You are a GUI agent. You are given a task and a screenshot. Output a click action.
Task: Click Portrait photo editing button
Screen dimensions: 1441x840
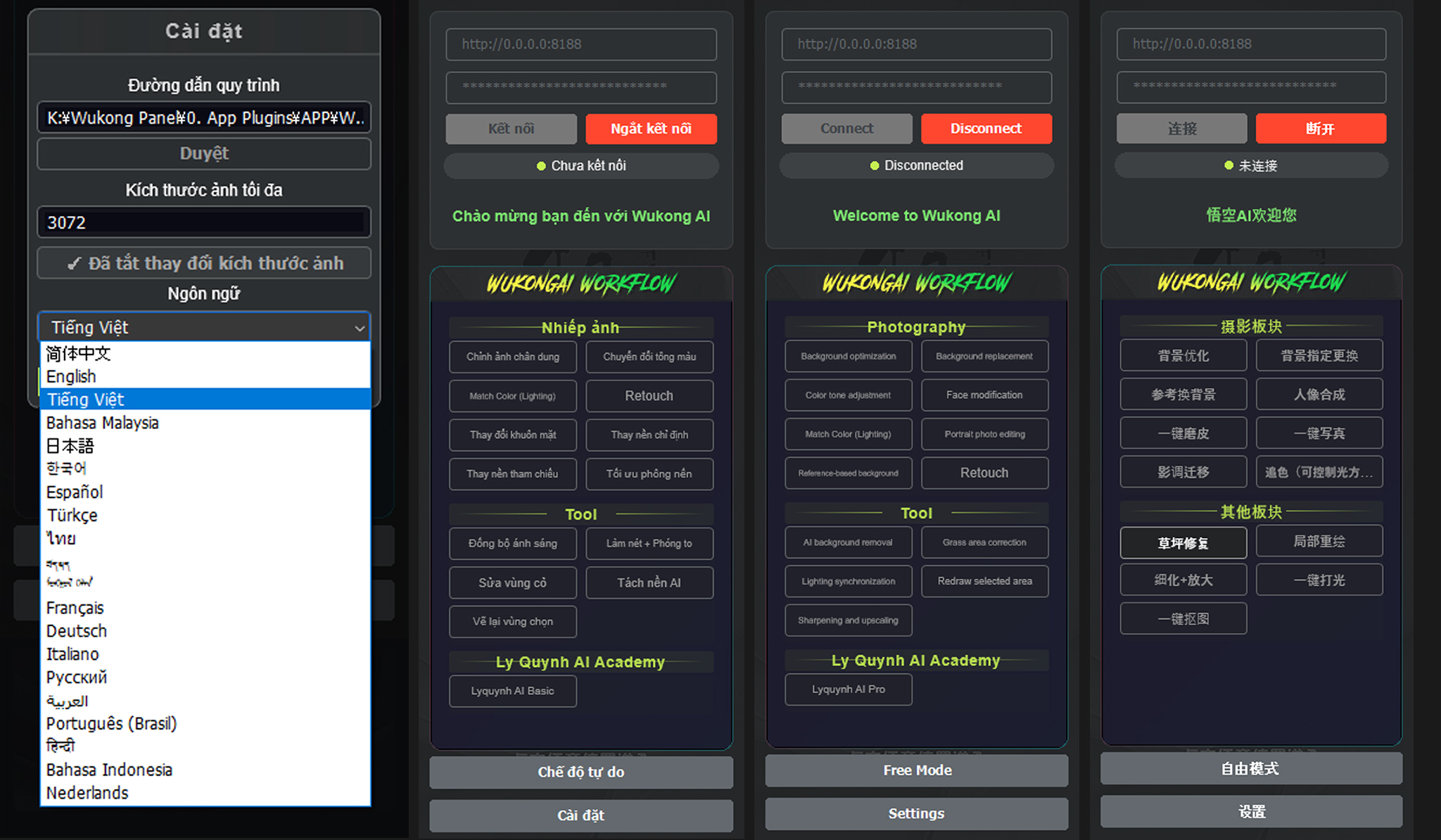[x=984, y=434]
